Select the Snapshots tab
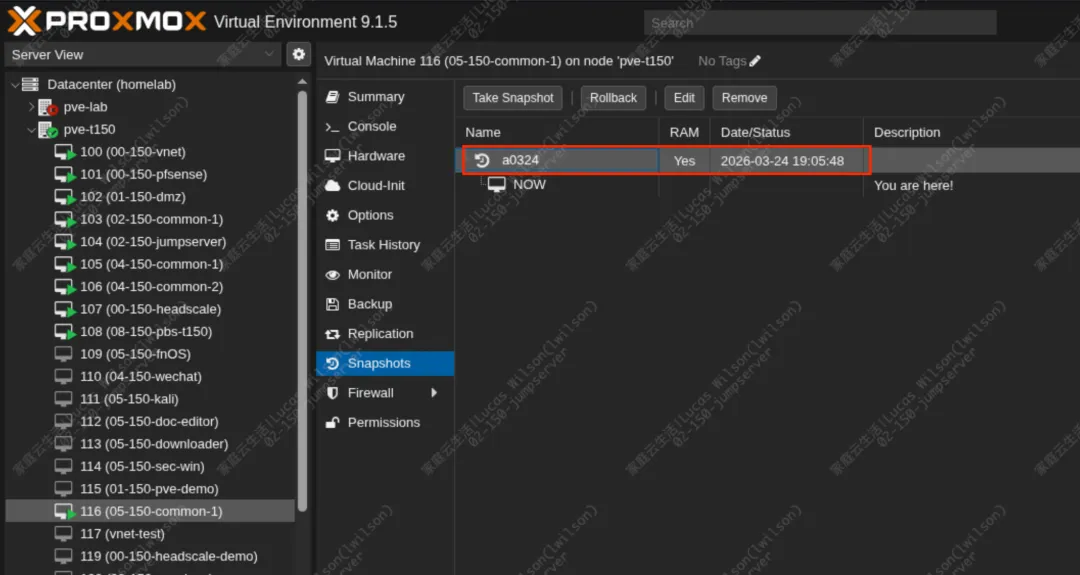This screenshot has height=575, width=1080. pyautogui.click(x=385, y=363)
